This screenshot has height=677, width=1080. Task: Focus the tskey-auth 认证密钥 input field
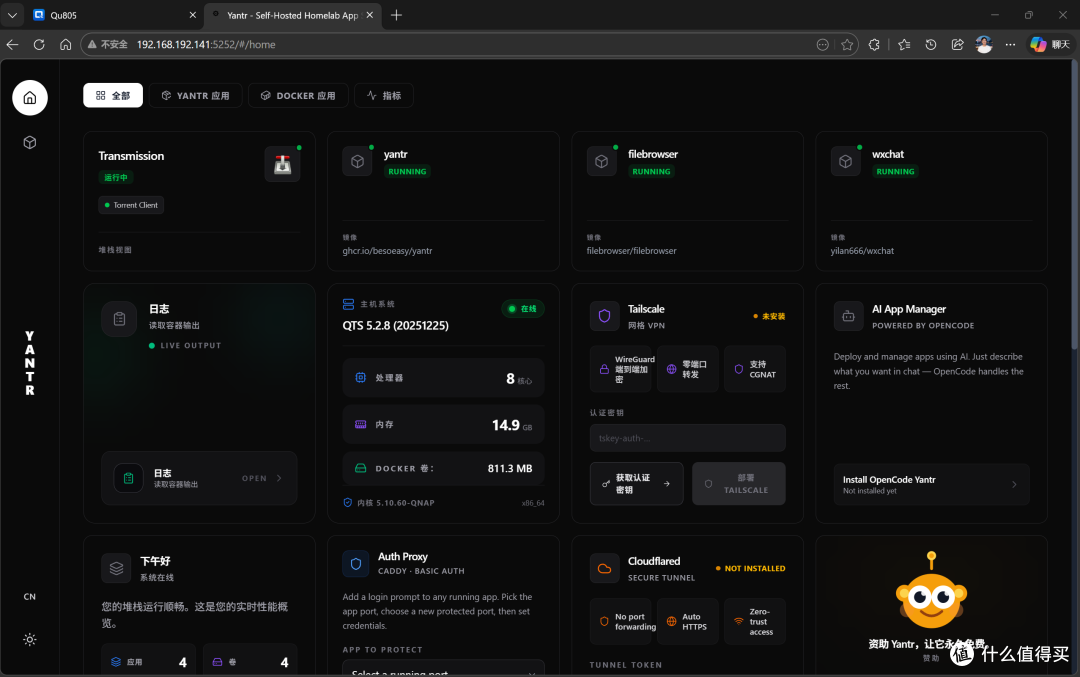pos(687,438)
